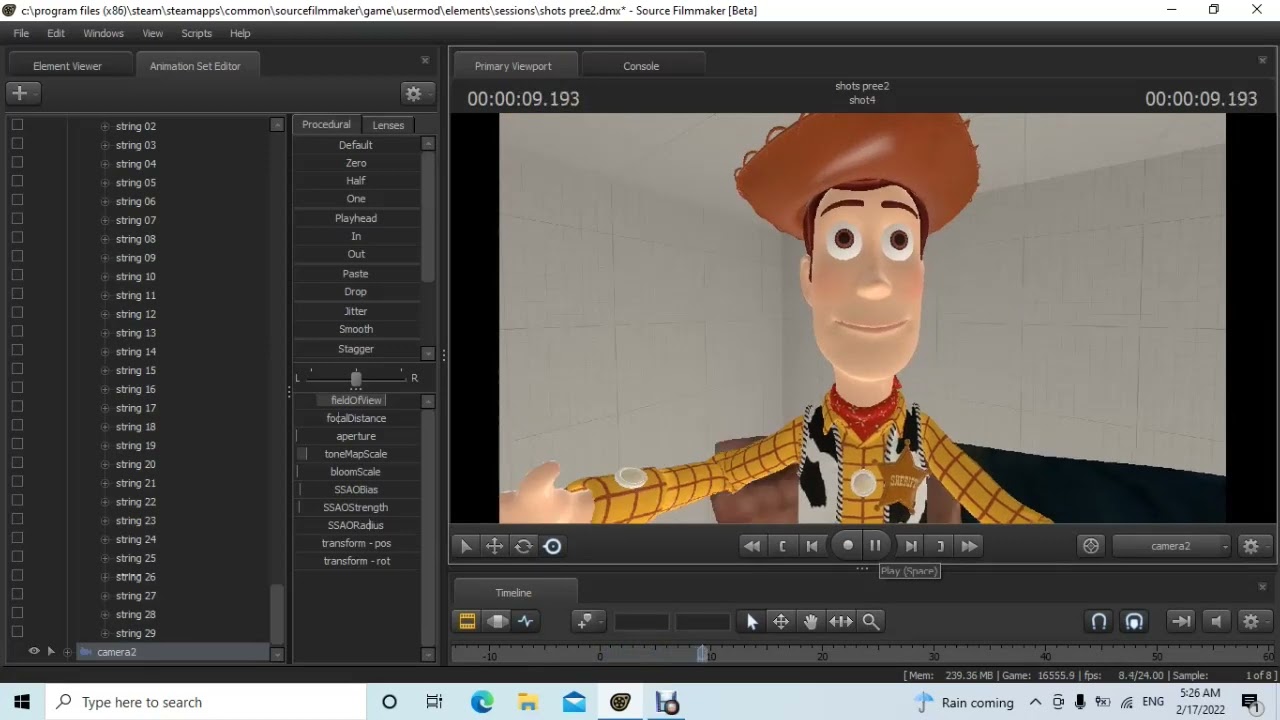Screen dimensions: 1280x720
Task: Select the viewport selection arrow tool
Action: tap(465, 546)
